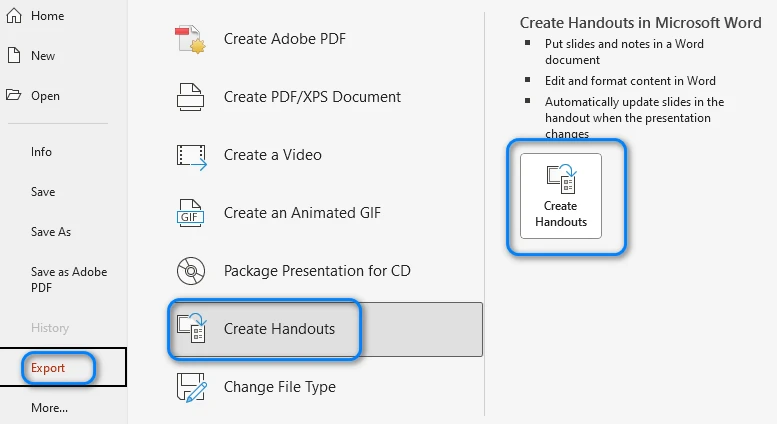The height and width of the screenshot is (424, 777).
Task: Click the Create Adobe PDF icon
Action: point(190,39)
